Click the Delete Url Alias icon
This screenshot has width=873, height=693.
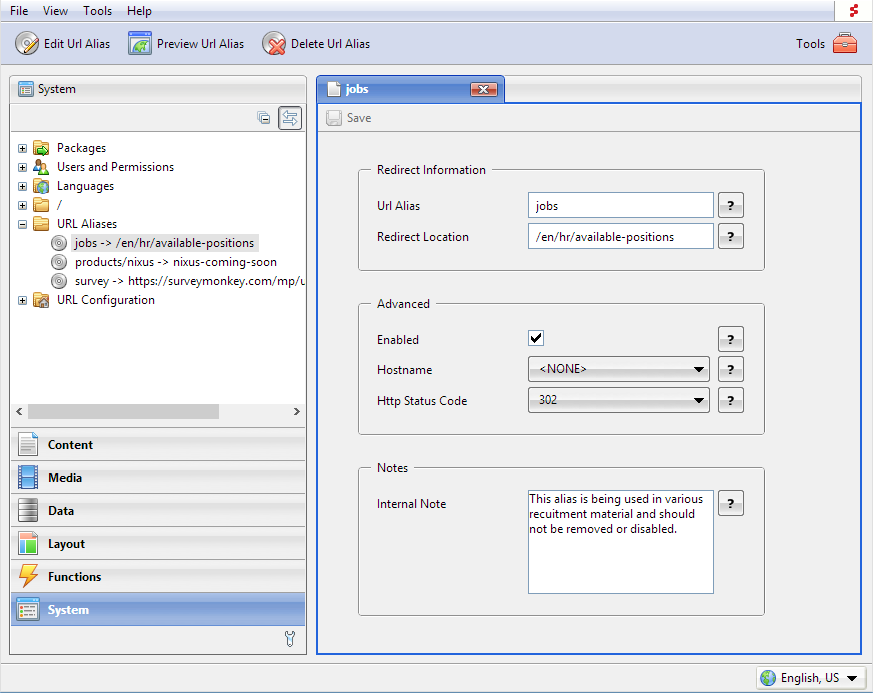(274, 44)
